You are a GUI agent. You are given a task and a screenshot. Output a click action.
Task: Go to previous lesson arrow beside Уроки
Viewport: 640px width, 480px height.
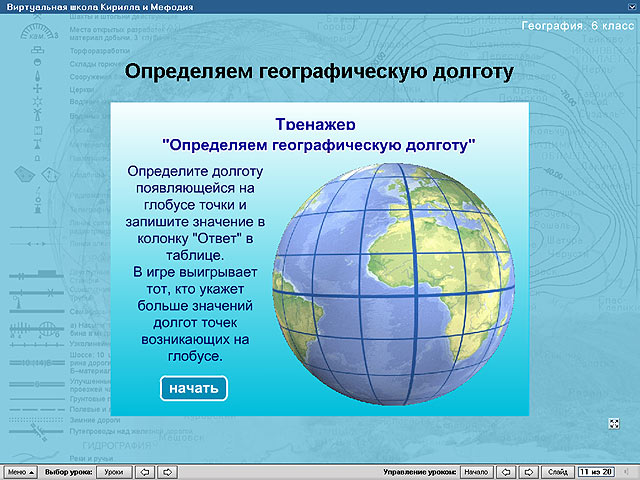(145, 471)
